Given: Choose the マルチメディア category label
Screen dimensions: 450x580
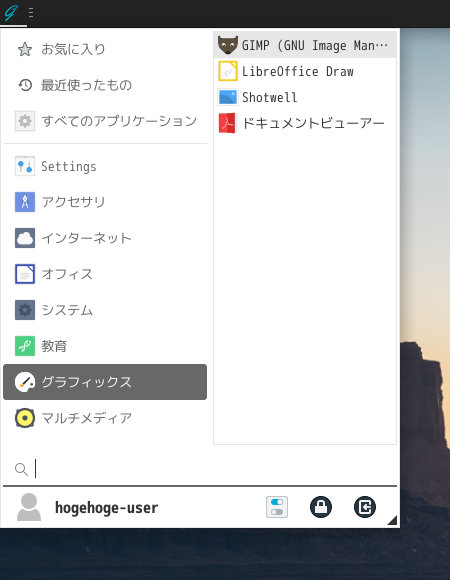Looking at the screenshot, I should click(x=86, y=418).
